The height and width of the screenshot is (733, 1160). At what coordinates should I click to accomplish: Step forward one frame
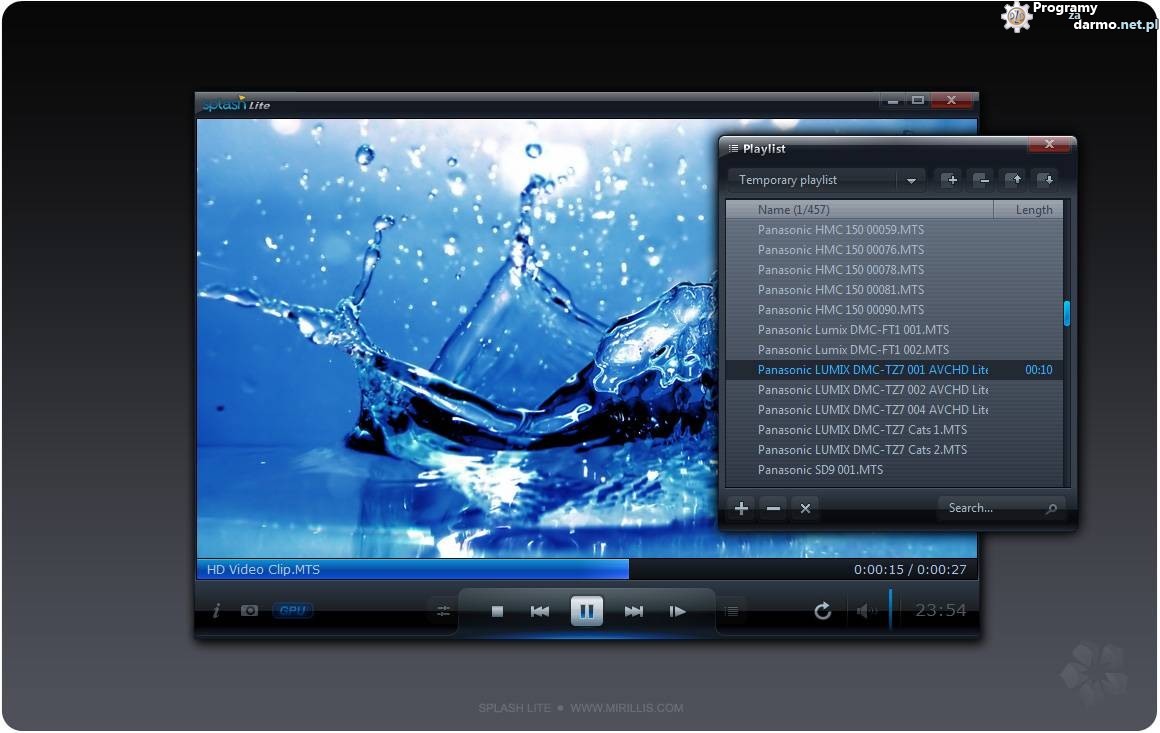click(x=678, y=611)
